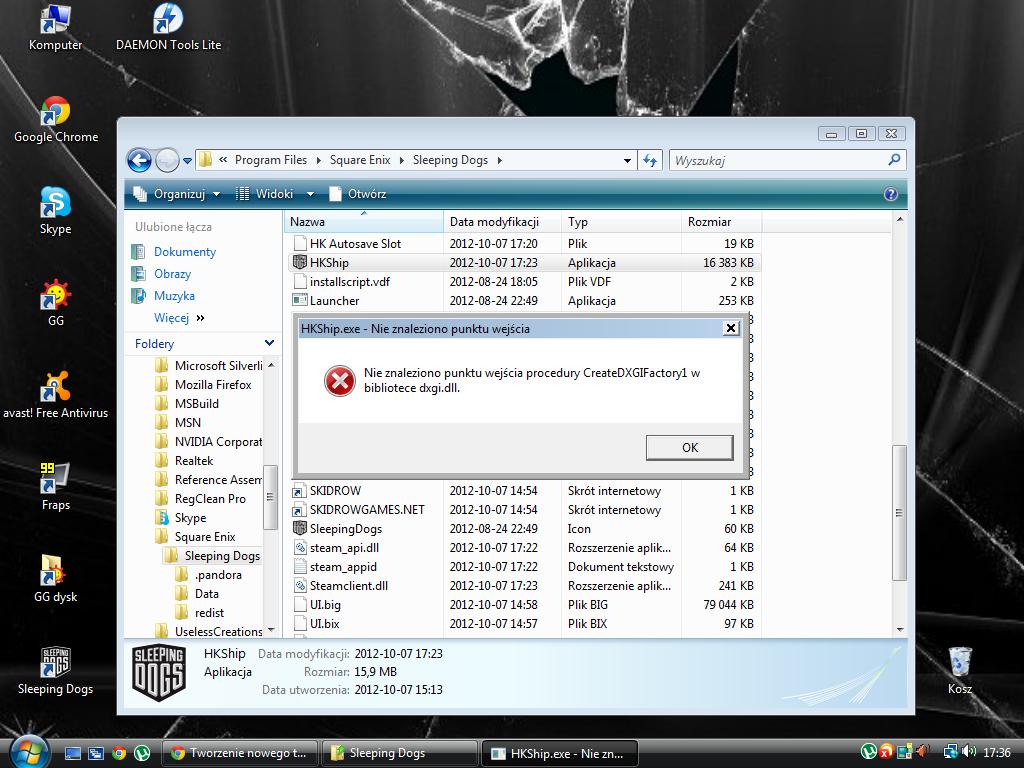
Task: Select Data folder in tree
Action: pyautogui.click(x=206, y=594)
